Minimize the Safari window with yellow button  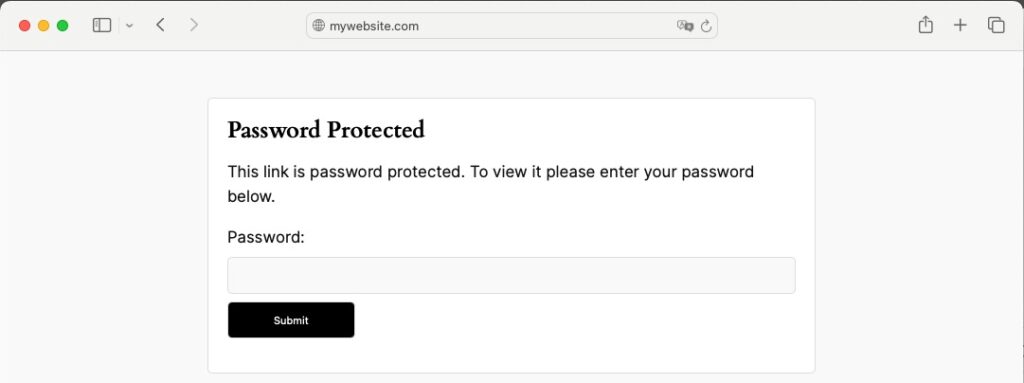point(44,25)
